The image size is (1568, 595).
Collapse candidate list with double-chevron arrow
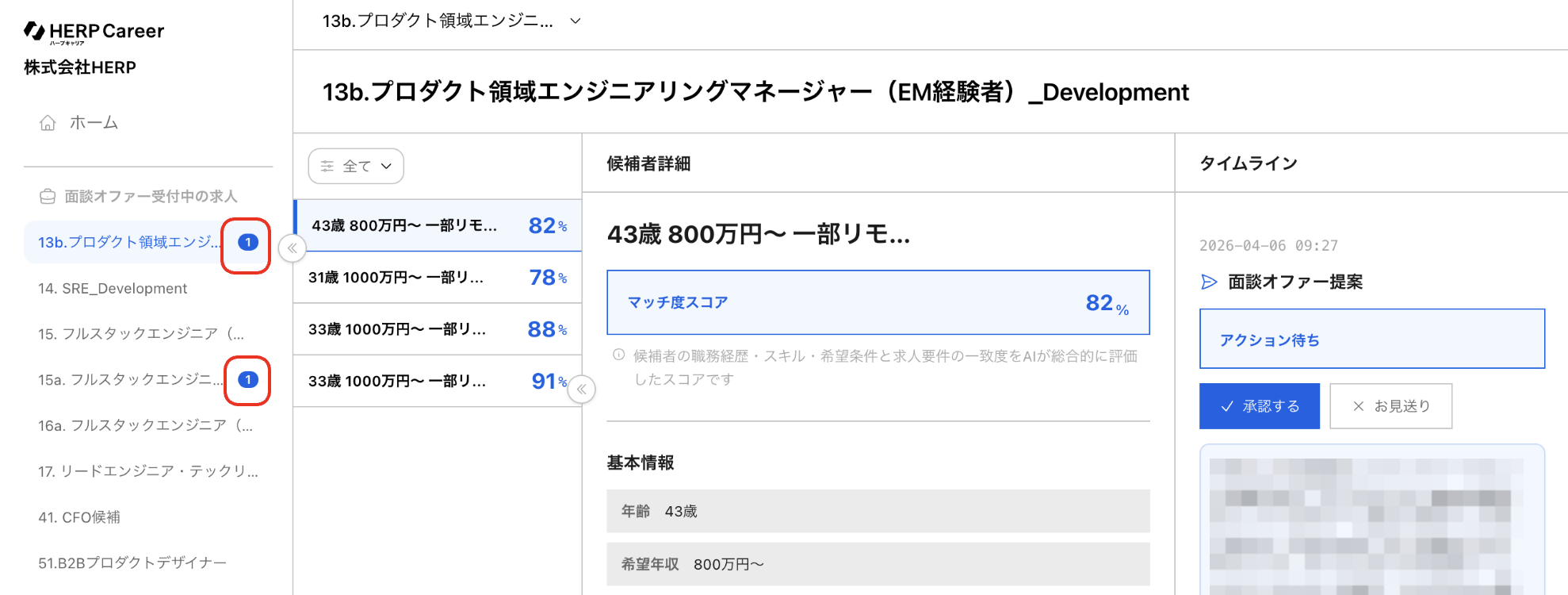582,390
